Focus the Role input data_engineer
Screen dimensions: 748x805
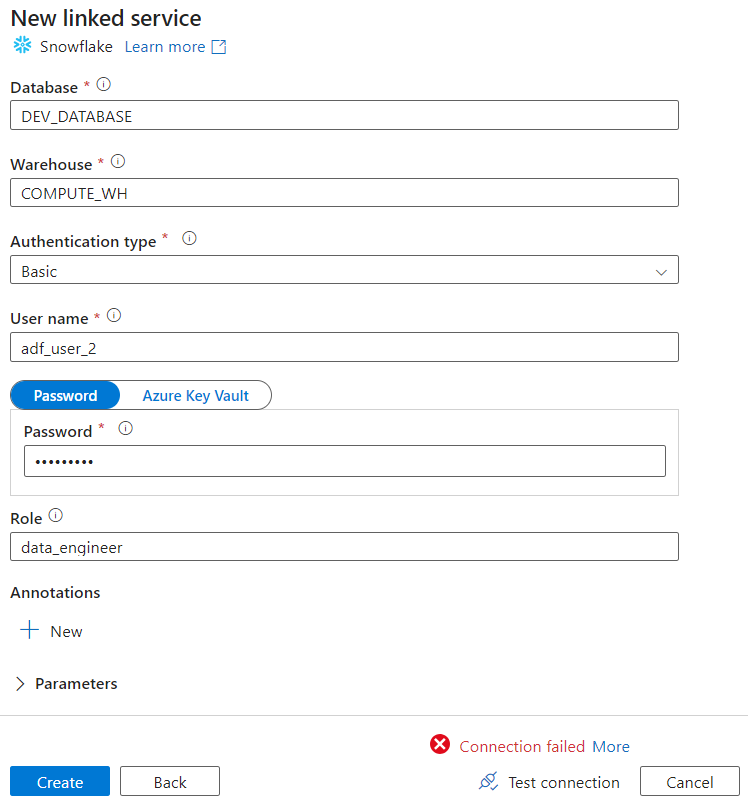coord(344,547)
